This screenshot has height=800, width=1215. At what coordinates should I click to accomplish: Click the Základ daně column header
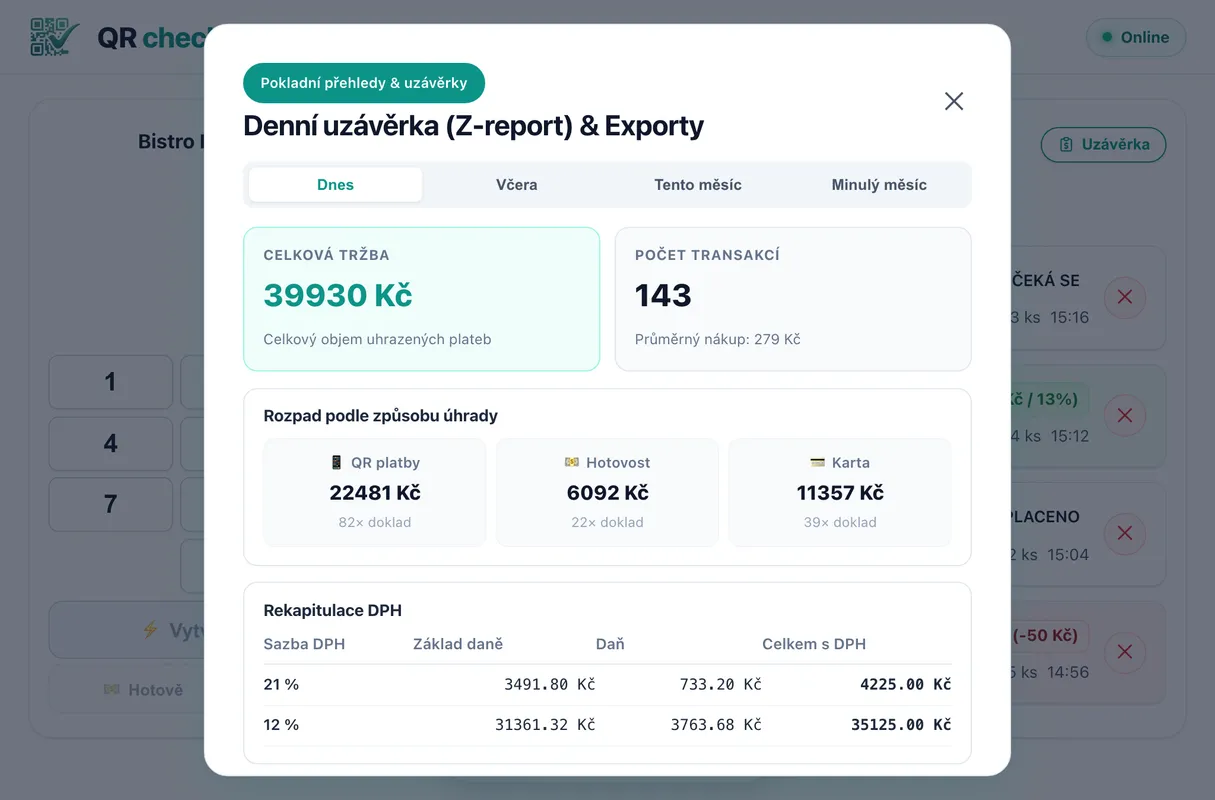(x=458, y=644)
